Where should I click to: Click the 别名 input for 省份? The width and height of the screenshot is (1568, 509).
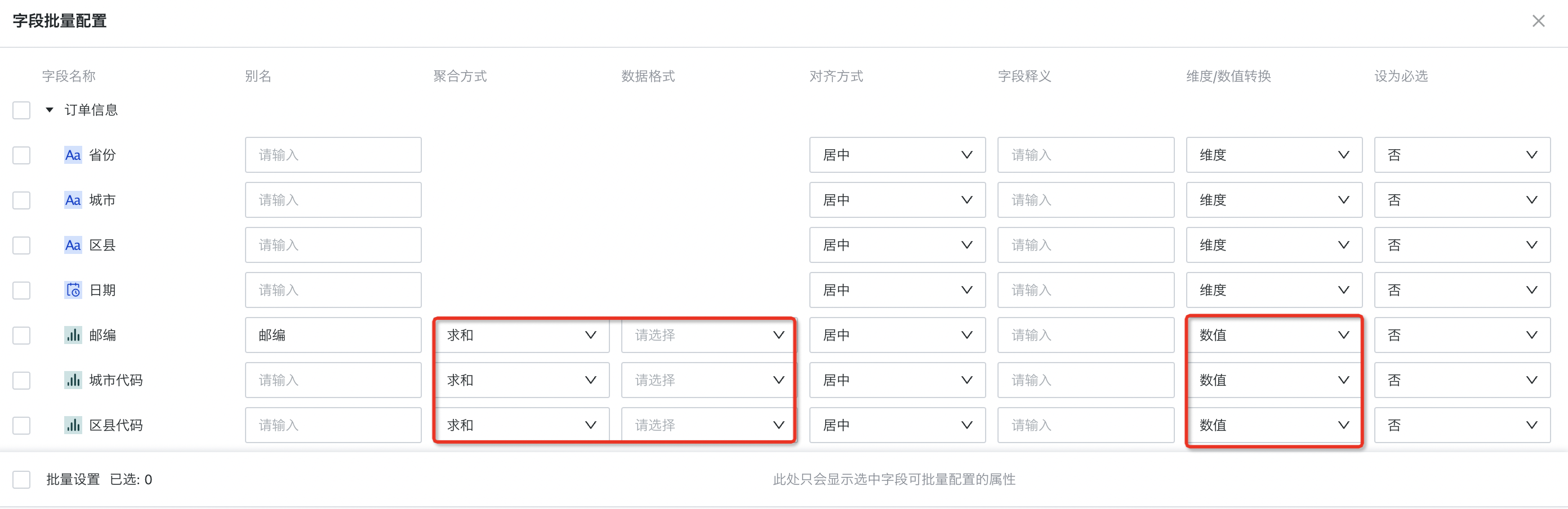[333, 155]
